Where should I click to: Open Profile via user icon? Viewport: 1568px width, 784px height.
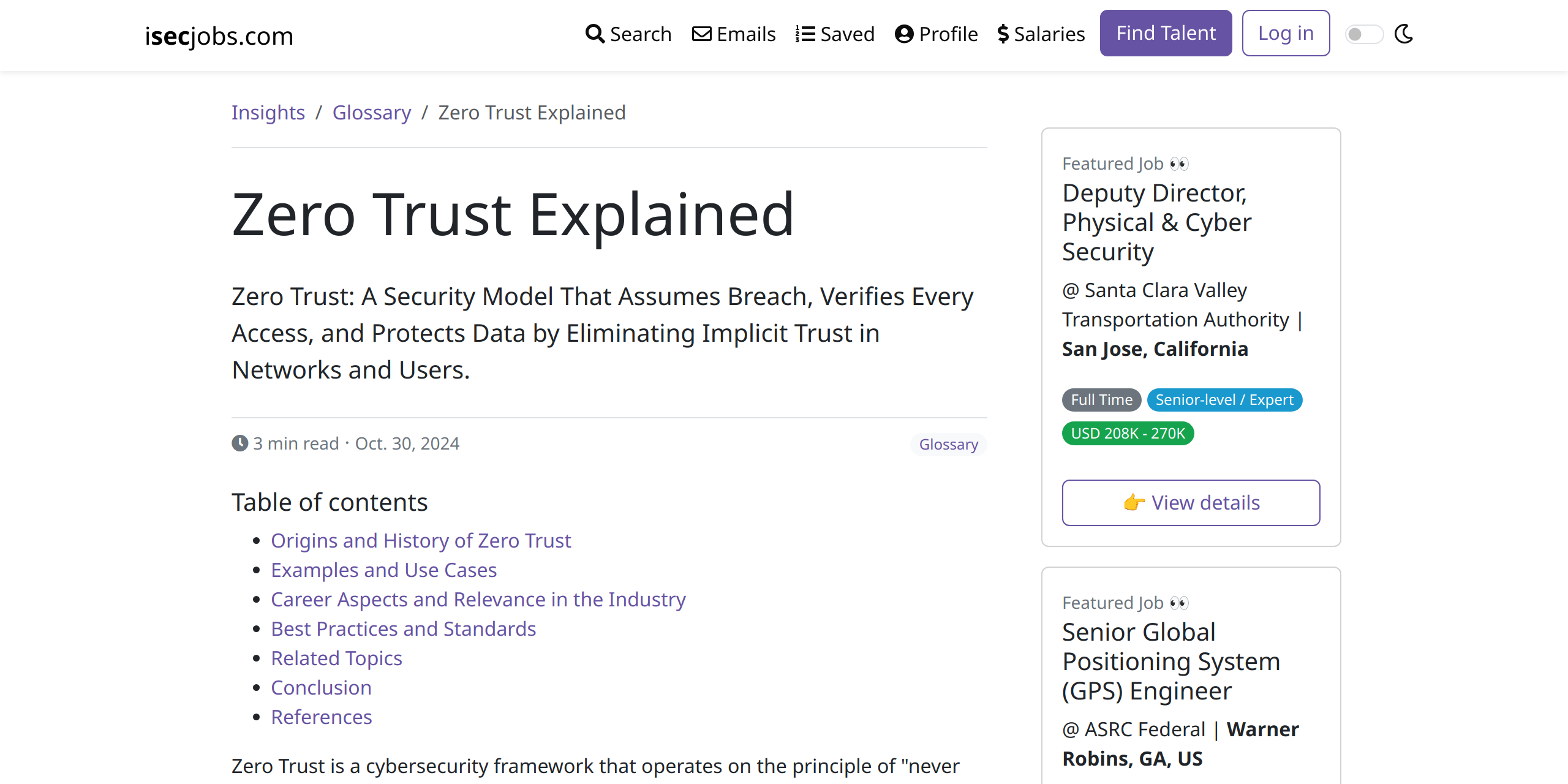click(904, 34)
